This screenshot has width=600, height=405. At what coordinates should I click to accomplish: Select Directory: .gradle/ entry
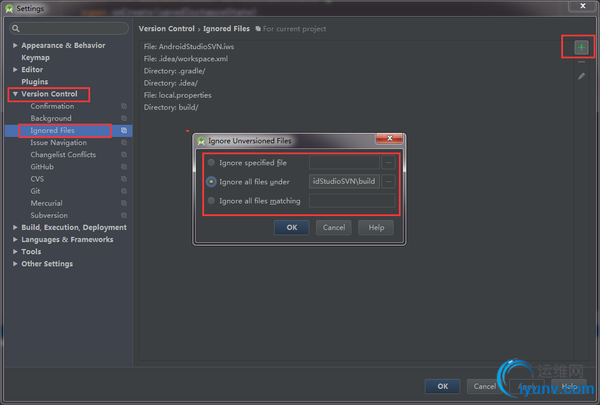[174, 71]
